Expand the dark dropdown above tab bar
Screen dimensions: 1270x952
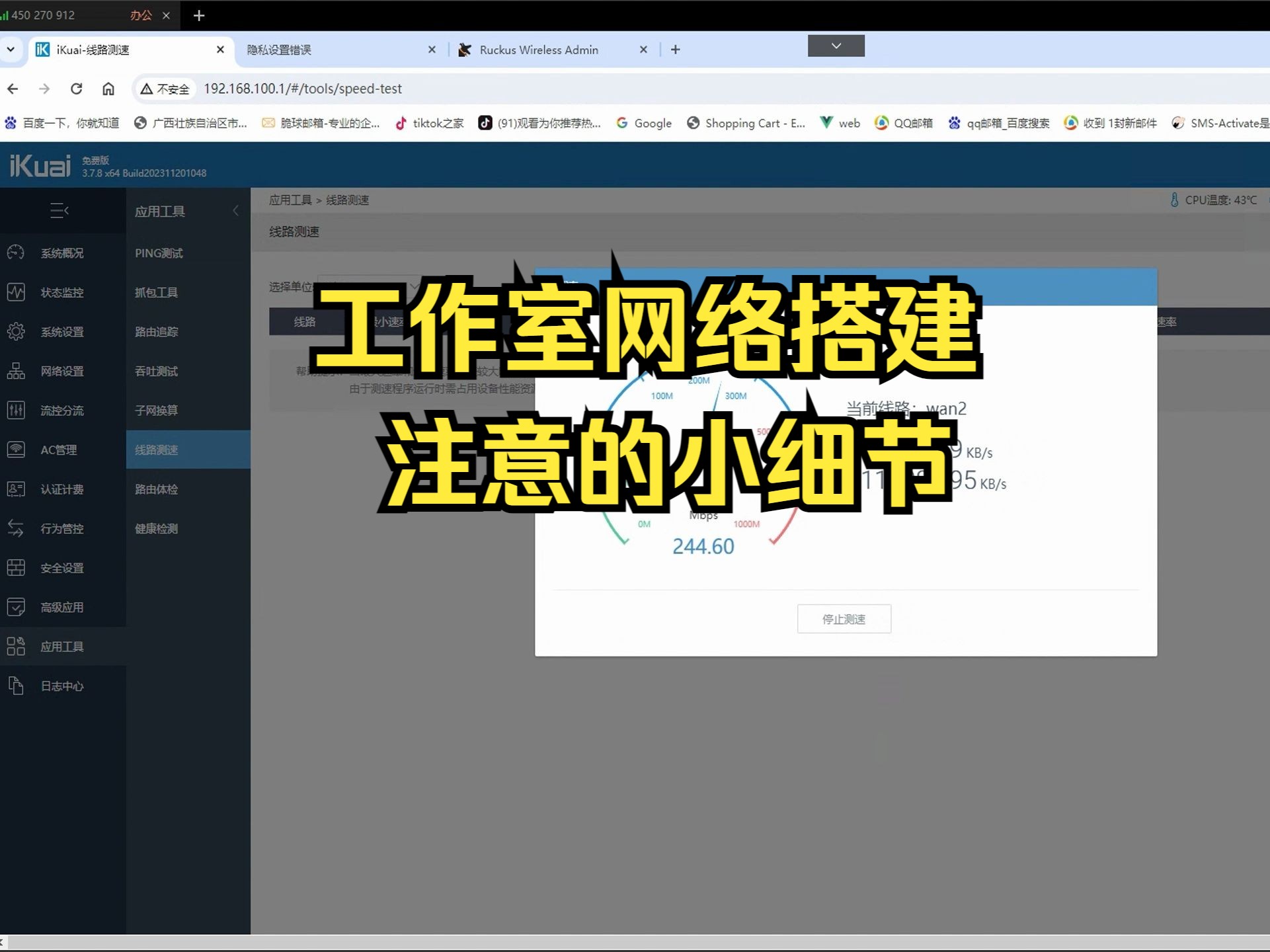click(836, 46)
